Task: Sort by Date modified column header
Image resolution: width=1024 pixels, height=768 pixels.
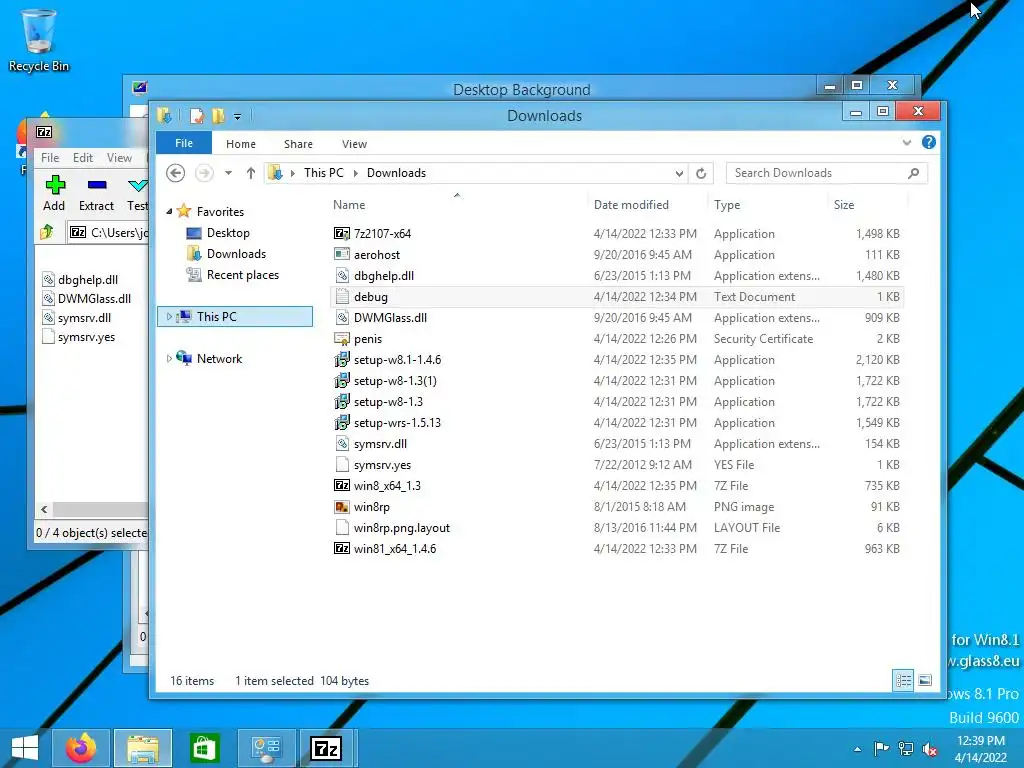Action: [647, 204]
